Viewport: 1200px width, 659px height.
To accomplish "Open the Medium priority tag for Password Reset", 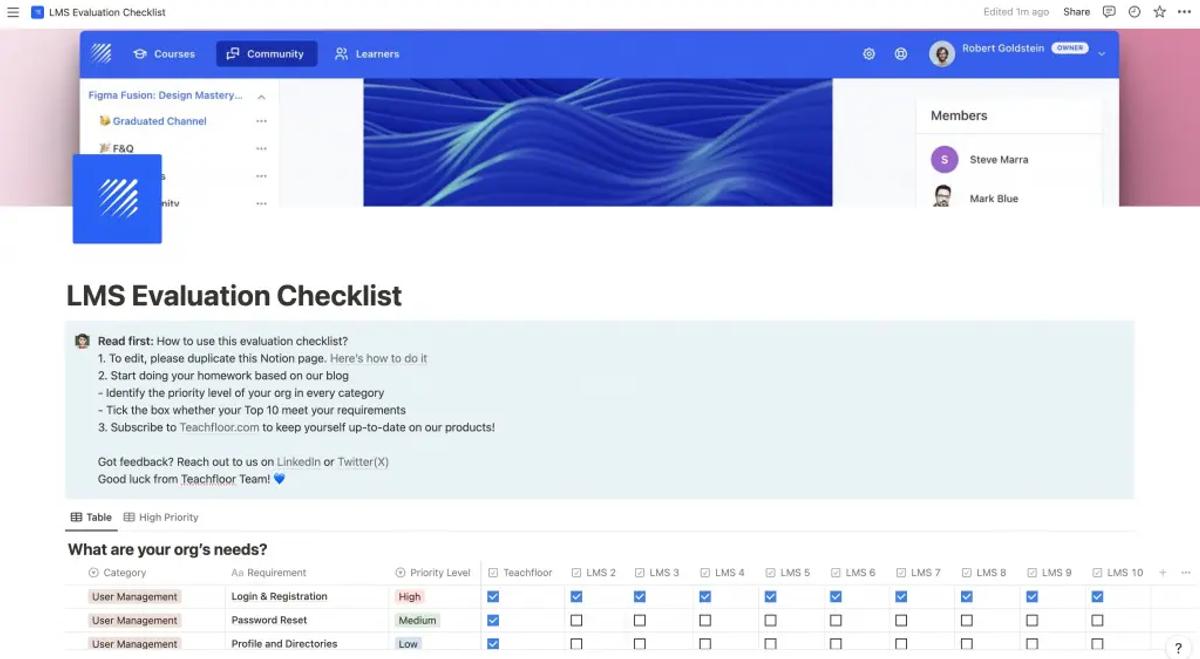I will click(417, 620).
